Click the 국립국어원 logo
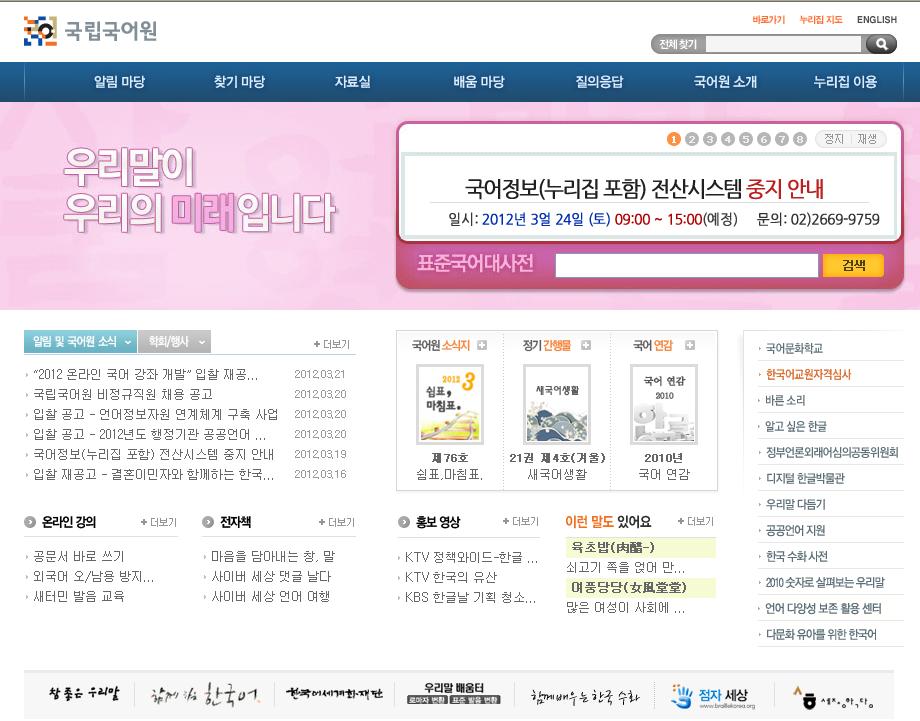Screen dimensions: 920x721 [x=90, y=31]
